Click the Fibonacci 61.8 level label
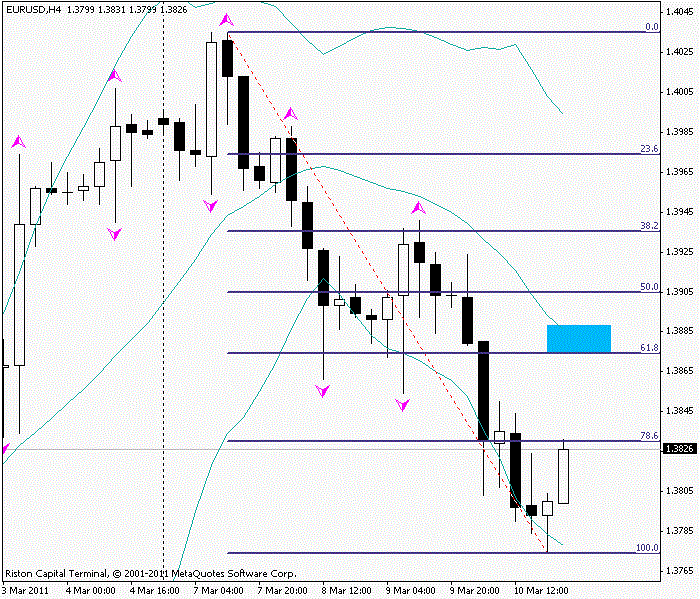 pos(650,348)
